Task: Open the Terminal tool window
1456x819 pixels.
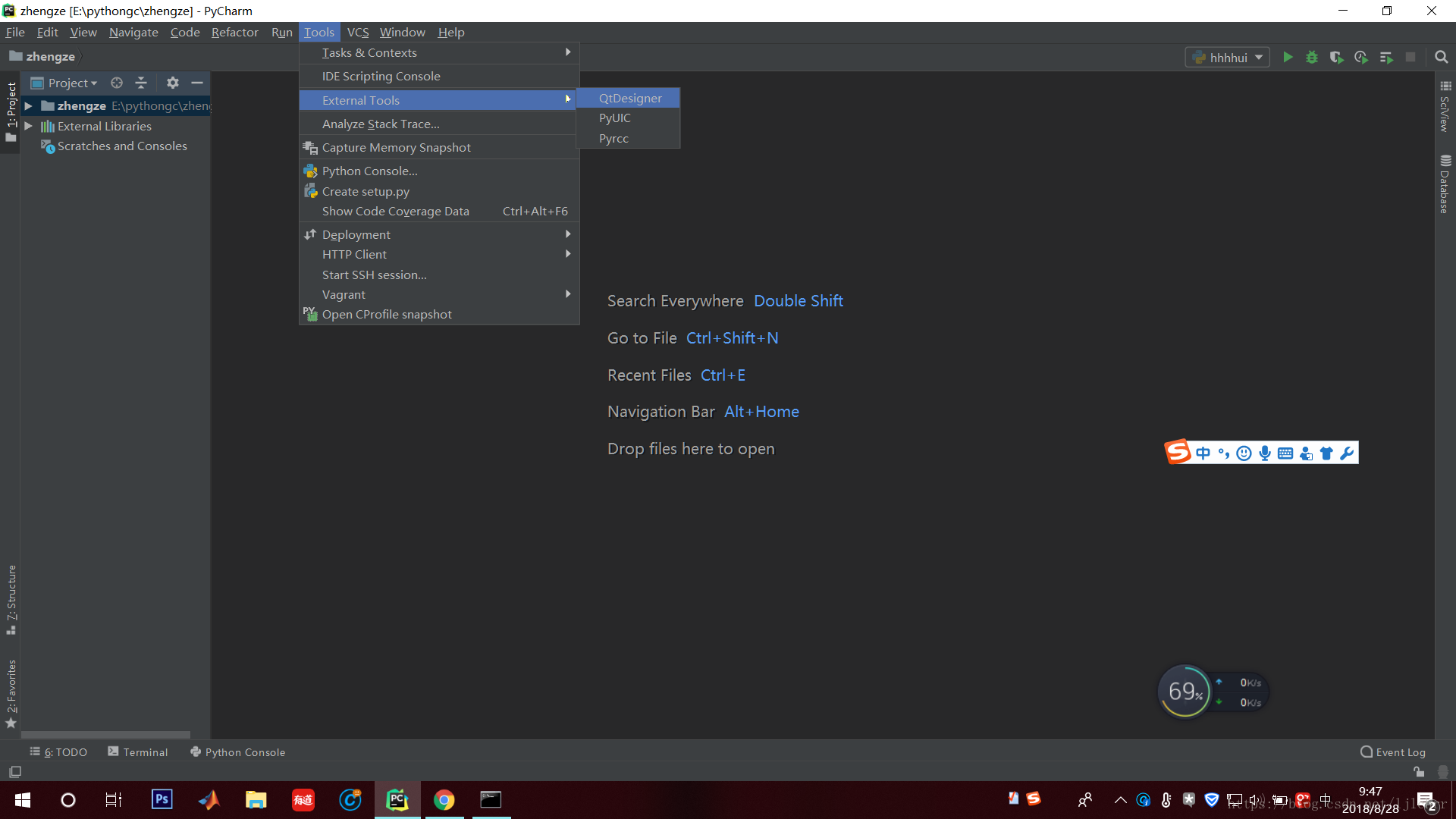Action: [x=138, y=752]
